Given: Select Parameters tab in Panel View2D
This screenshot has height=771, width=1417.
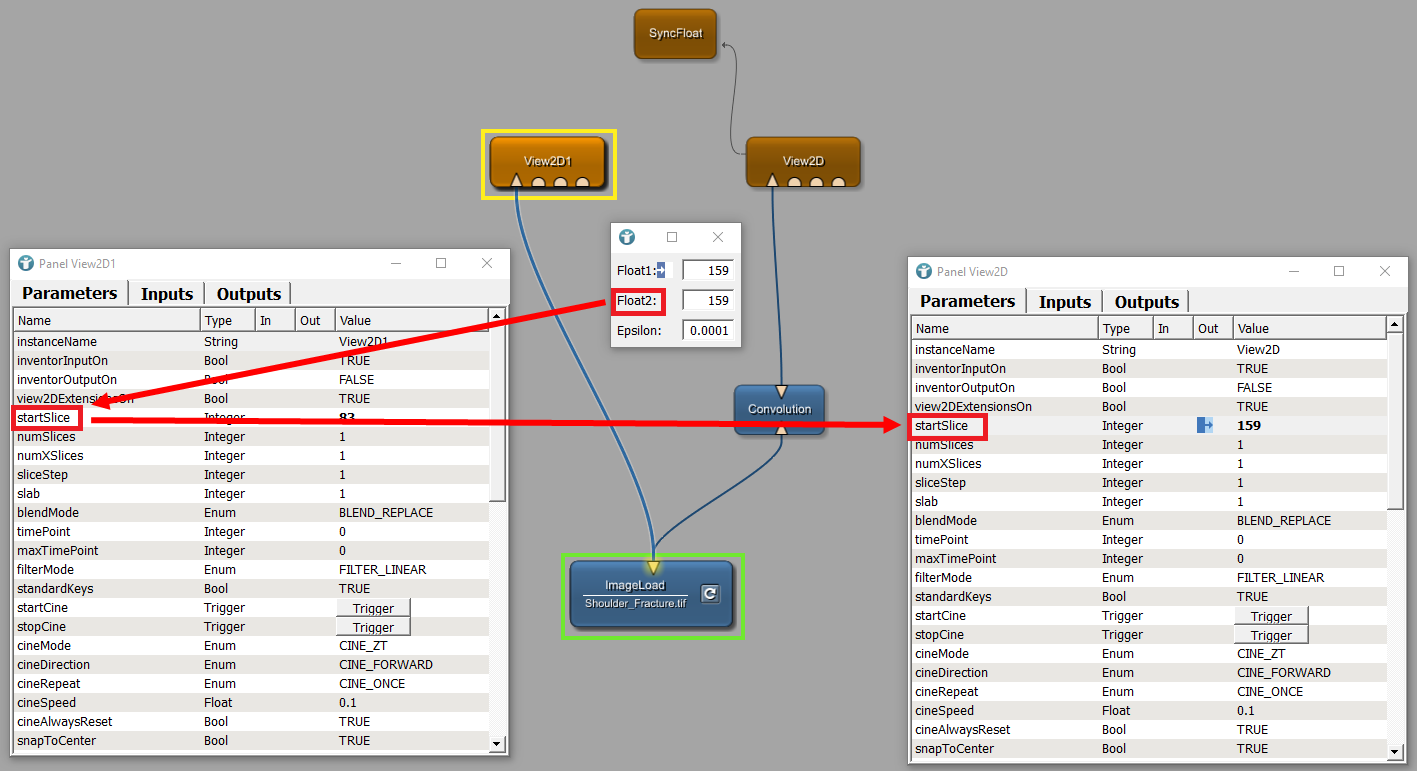Looking at the screenshot, I should [966, 302].
